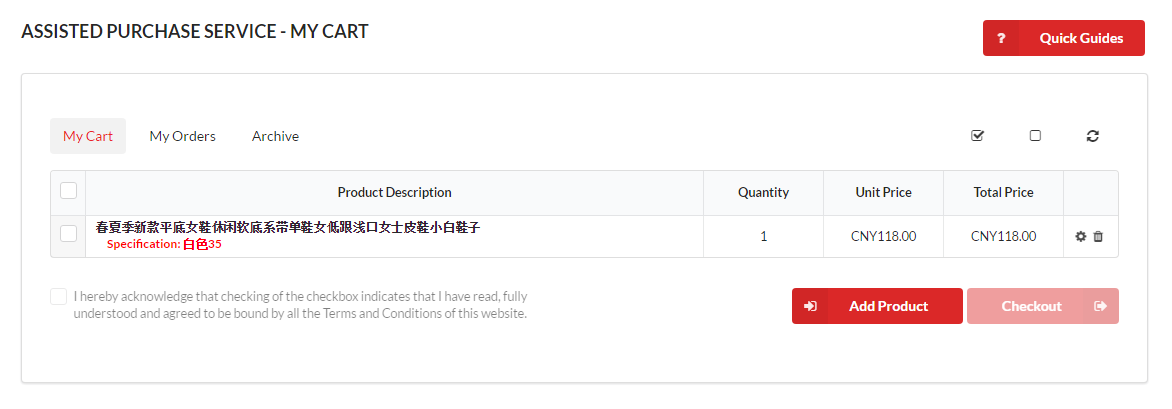Click the Add Product button
Image resolution: width=1172 pixels, height=409 pixels.
click(x=878, y=307)
